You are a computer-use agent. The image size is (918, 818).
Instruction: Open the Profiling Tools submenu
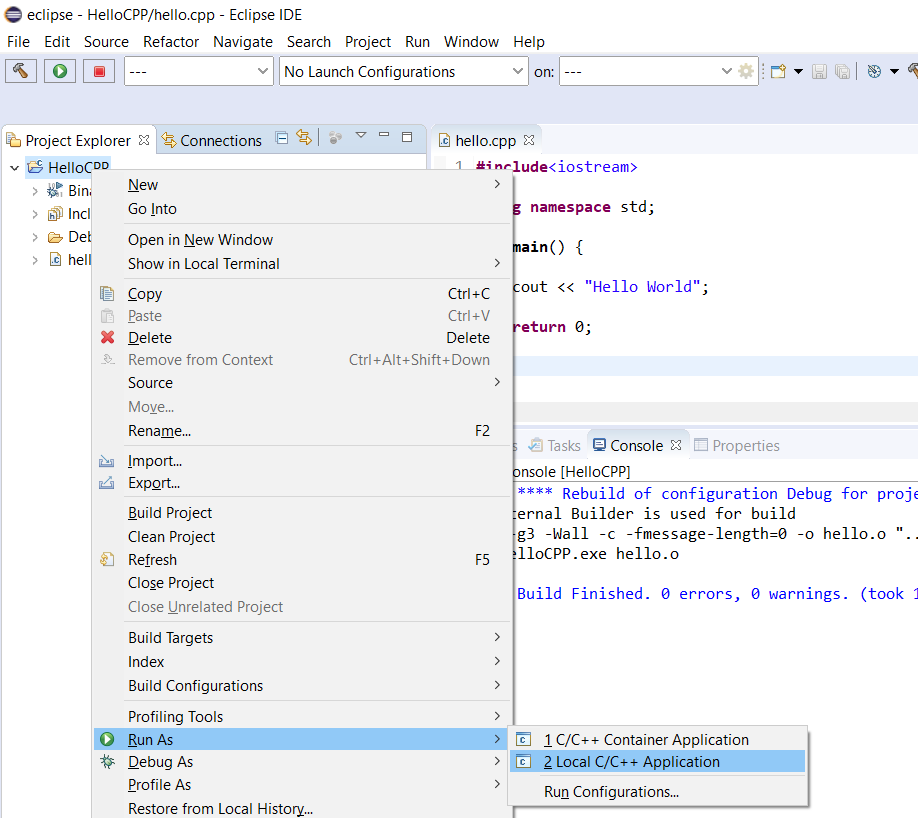(302, 716)
